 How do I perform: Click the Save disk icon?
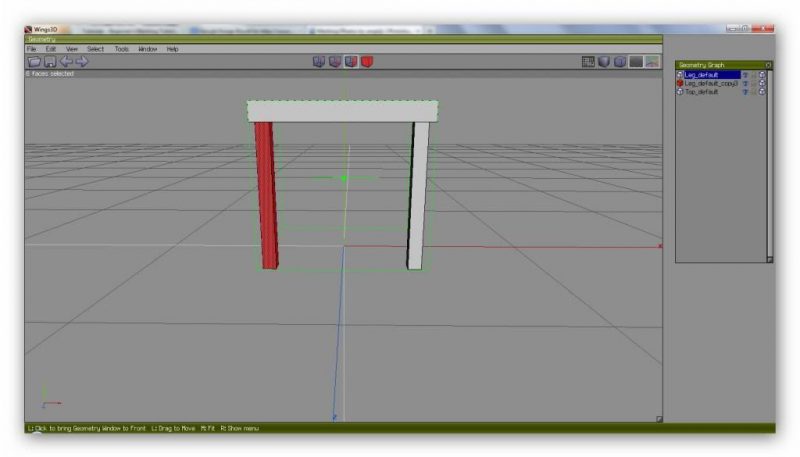pyautogui.click(x=50, y=62)
